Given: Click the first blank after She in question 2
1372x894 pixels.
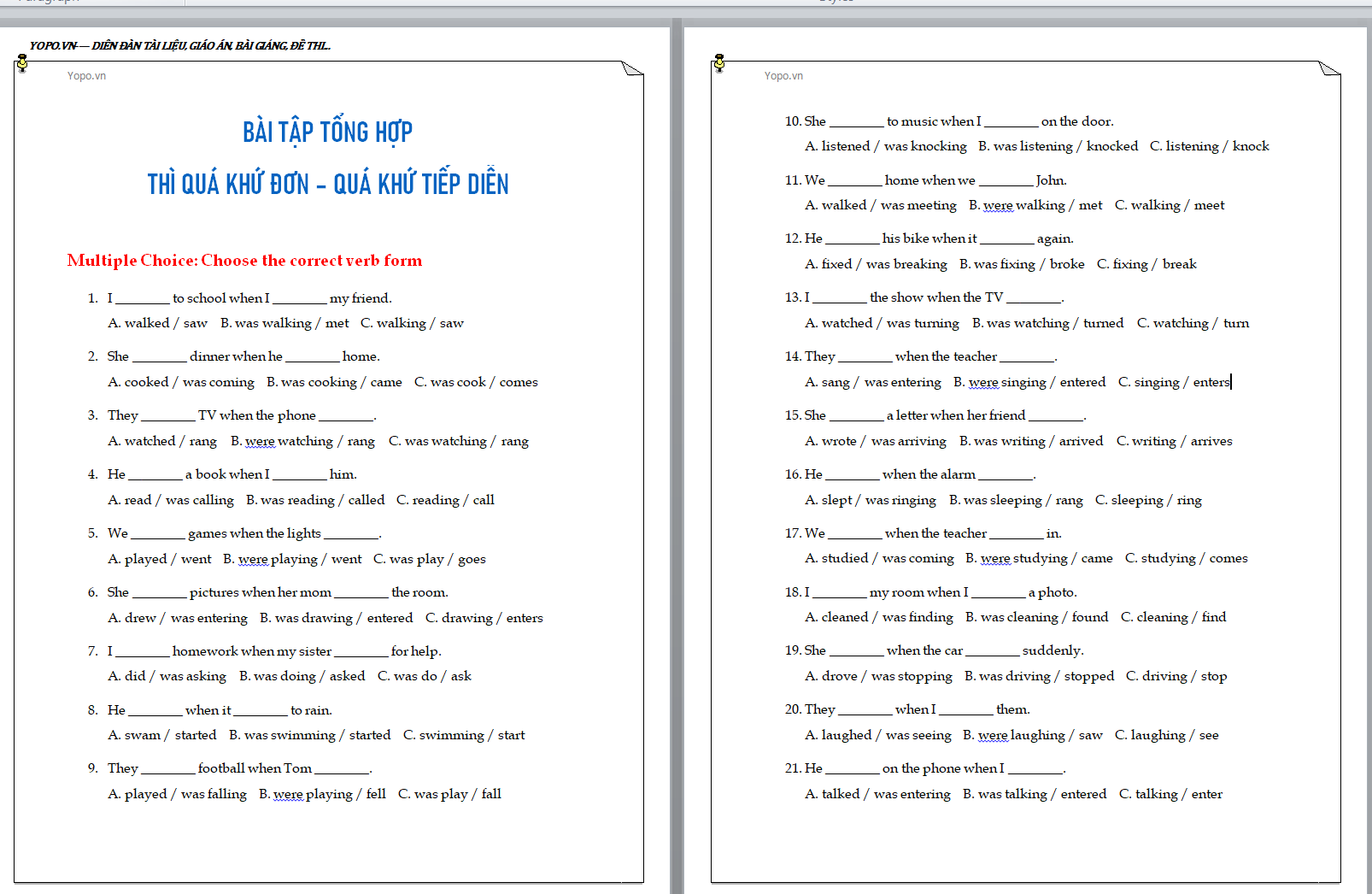Looking at the screenshot, I should click(x=159, y=357).
